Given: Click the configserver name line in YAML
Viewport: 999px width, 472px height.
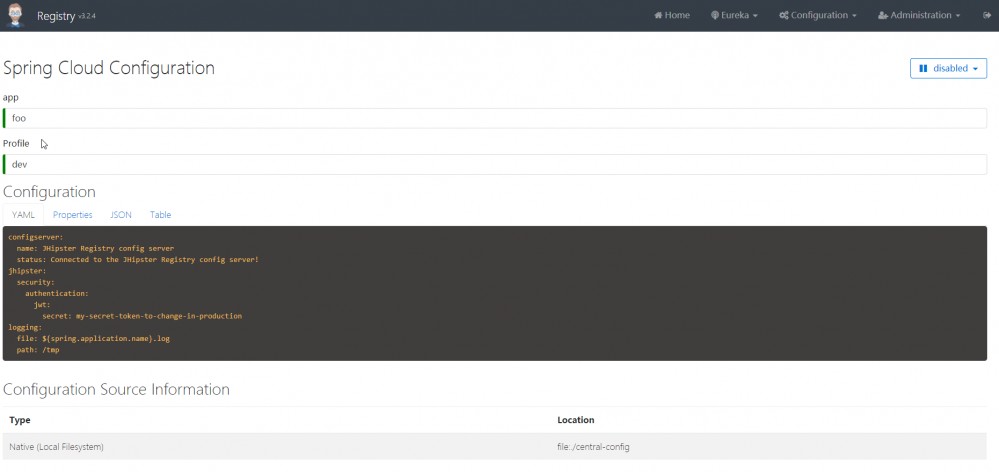Looking at the screenshot, I should (x=95, y=248).
